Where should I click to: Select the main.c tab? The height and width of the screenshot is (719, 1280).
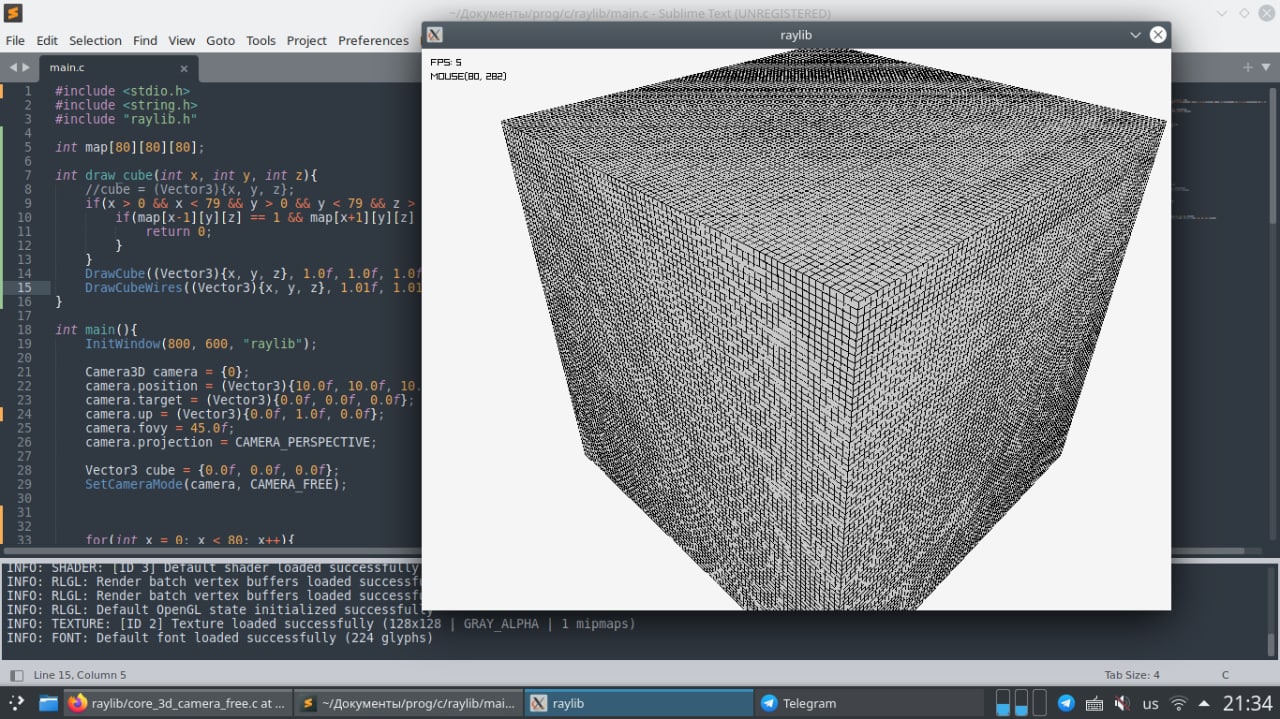point(68,68)
